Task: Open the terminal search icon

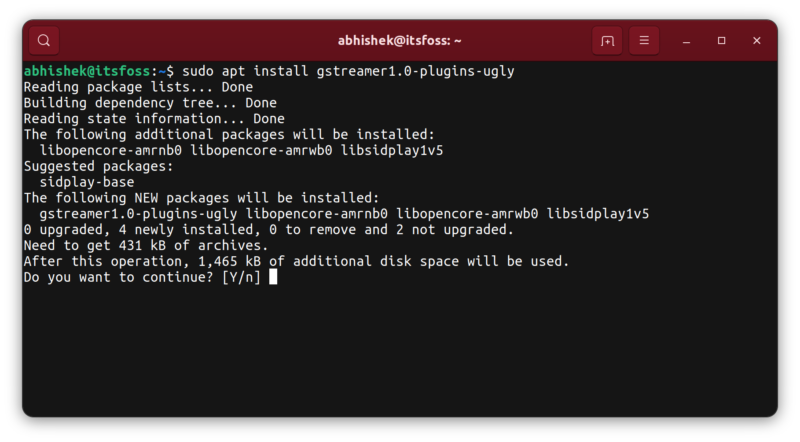Action: coord(44,41)
